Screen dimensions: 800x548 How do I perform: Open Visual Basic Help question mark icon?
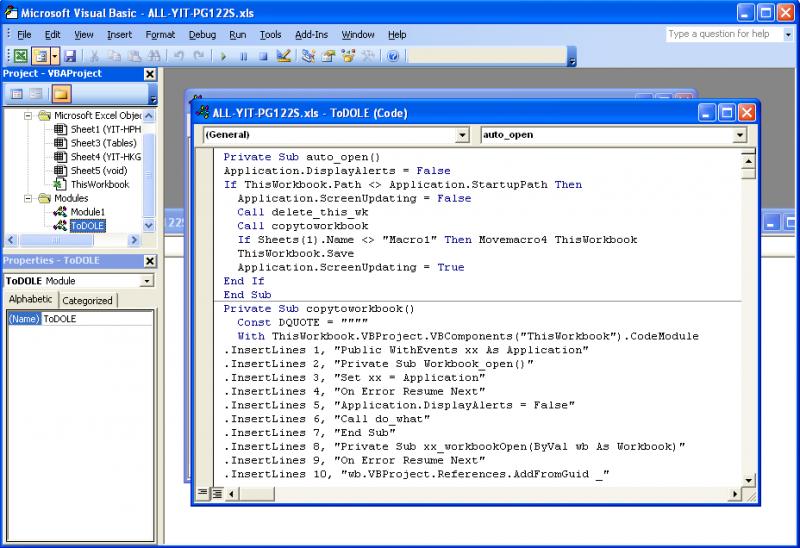point(392,56)
